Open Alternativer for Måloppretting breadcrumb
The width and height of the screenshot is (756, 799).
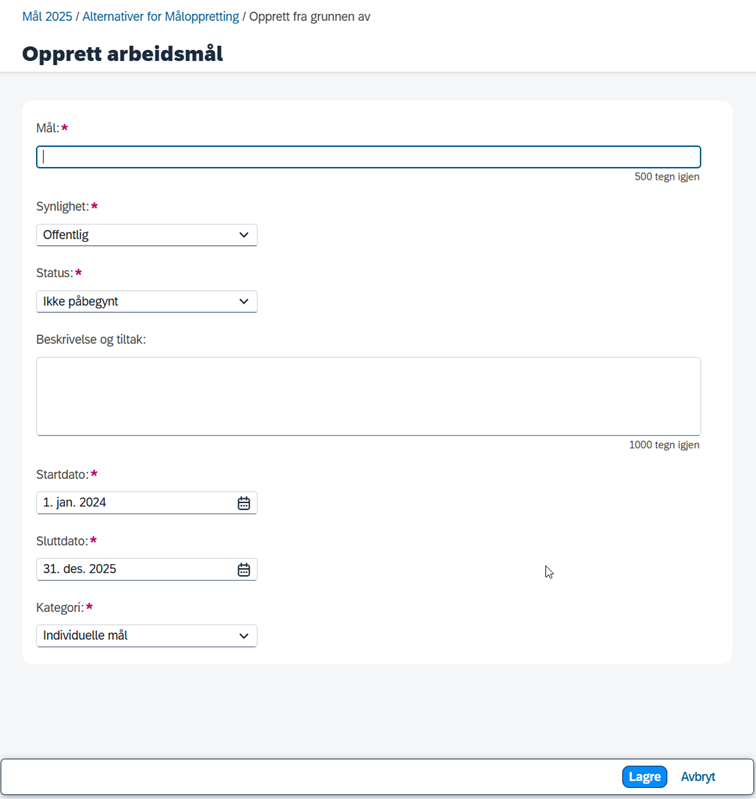(160, 17)
